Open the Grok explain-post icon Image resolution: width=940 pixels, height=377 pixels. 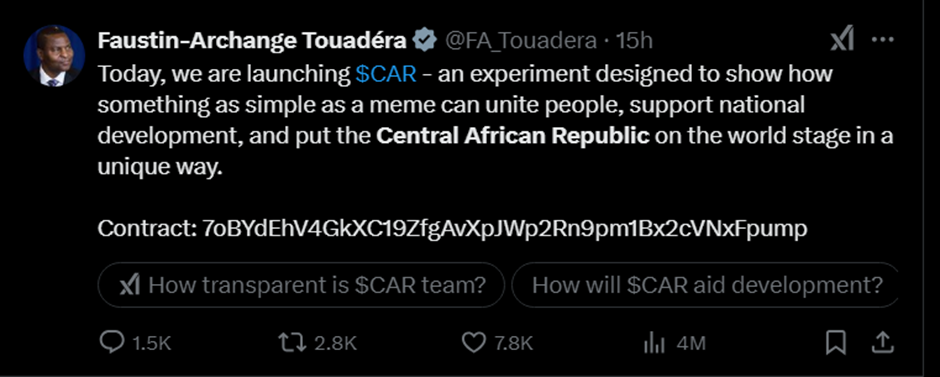click(x=842, y=41)
